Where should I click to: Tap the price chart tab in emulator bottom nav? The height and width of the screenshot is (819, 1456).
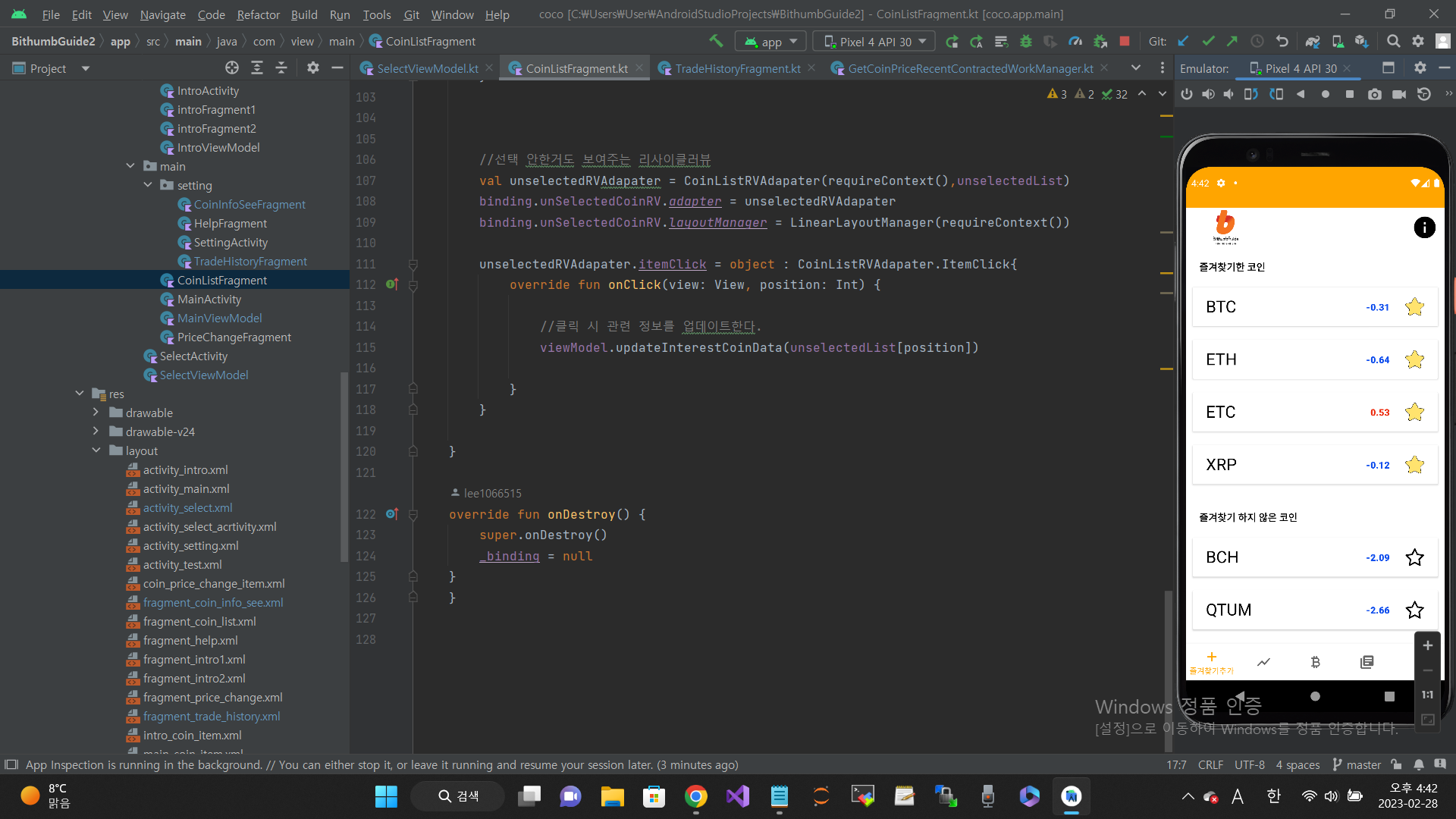point(1263,662)
